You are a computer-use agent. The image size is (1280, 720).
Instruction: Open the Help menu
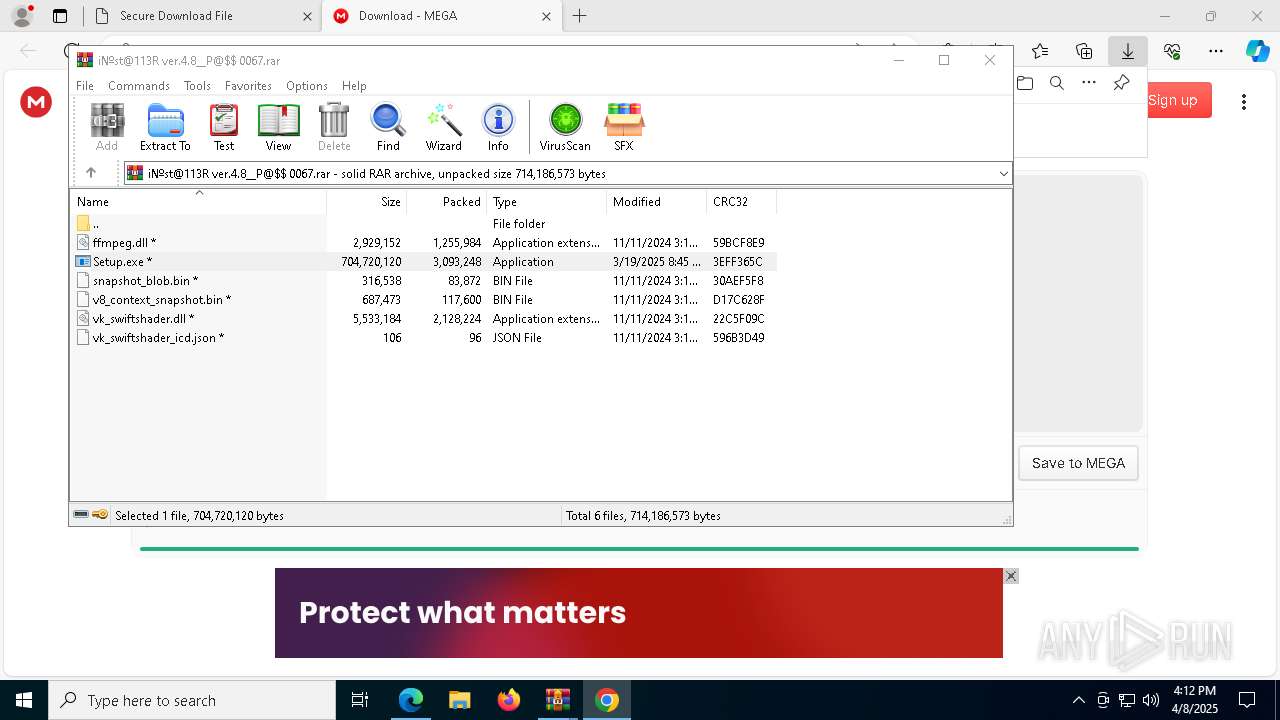354,86
